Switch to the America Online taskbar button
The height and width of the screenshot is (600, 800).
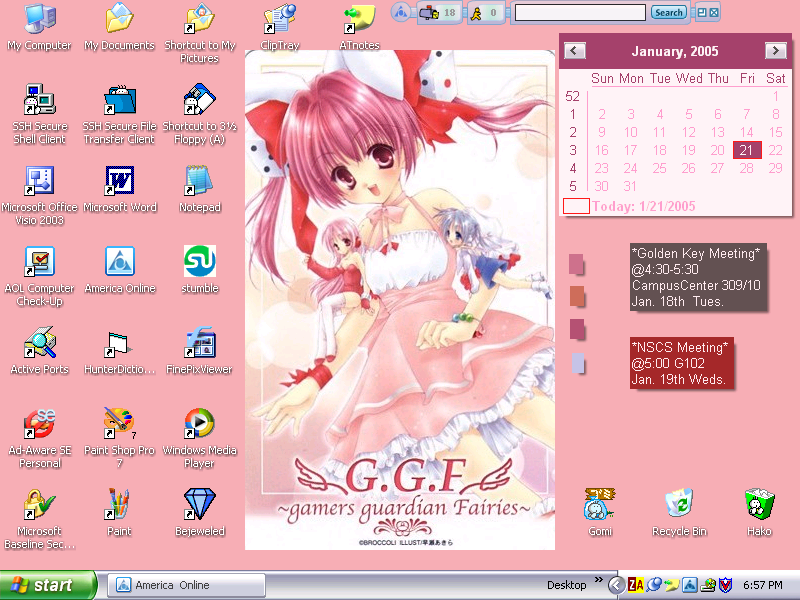coord(186,585)
